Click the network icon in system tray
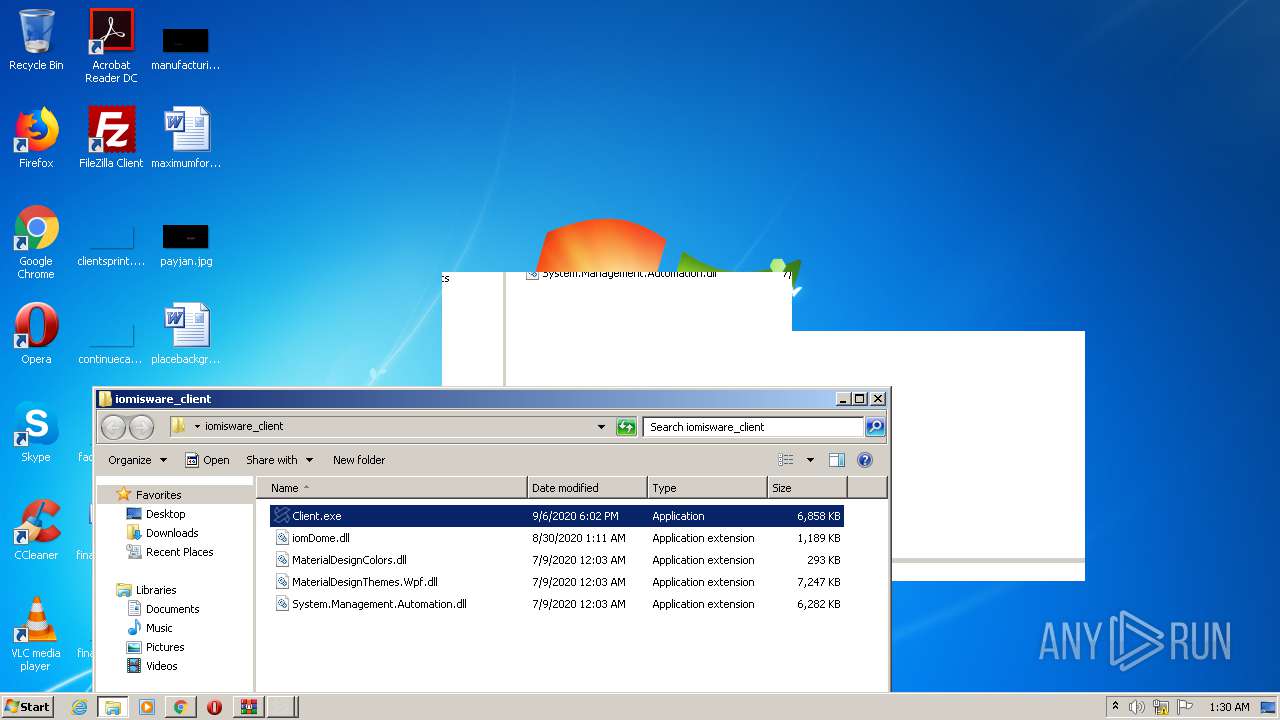Image resolution: width=1280 pixels, height=720 pixels. pos(1161,707)
